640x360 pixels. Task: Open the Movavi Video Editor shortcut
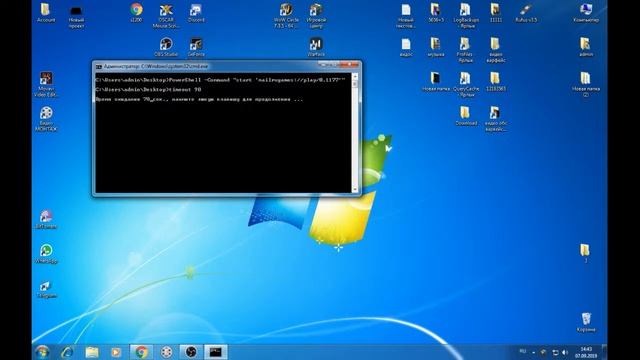(46, 84)
